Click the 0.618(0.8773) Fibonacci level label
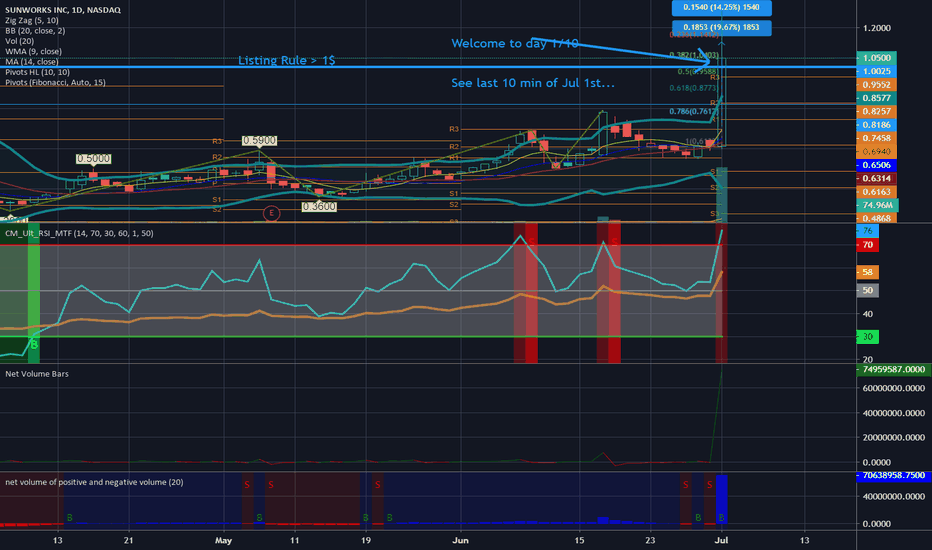The image size is (932, 550). (693, 88)
